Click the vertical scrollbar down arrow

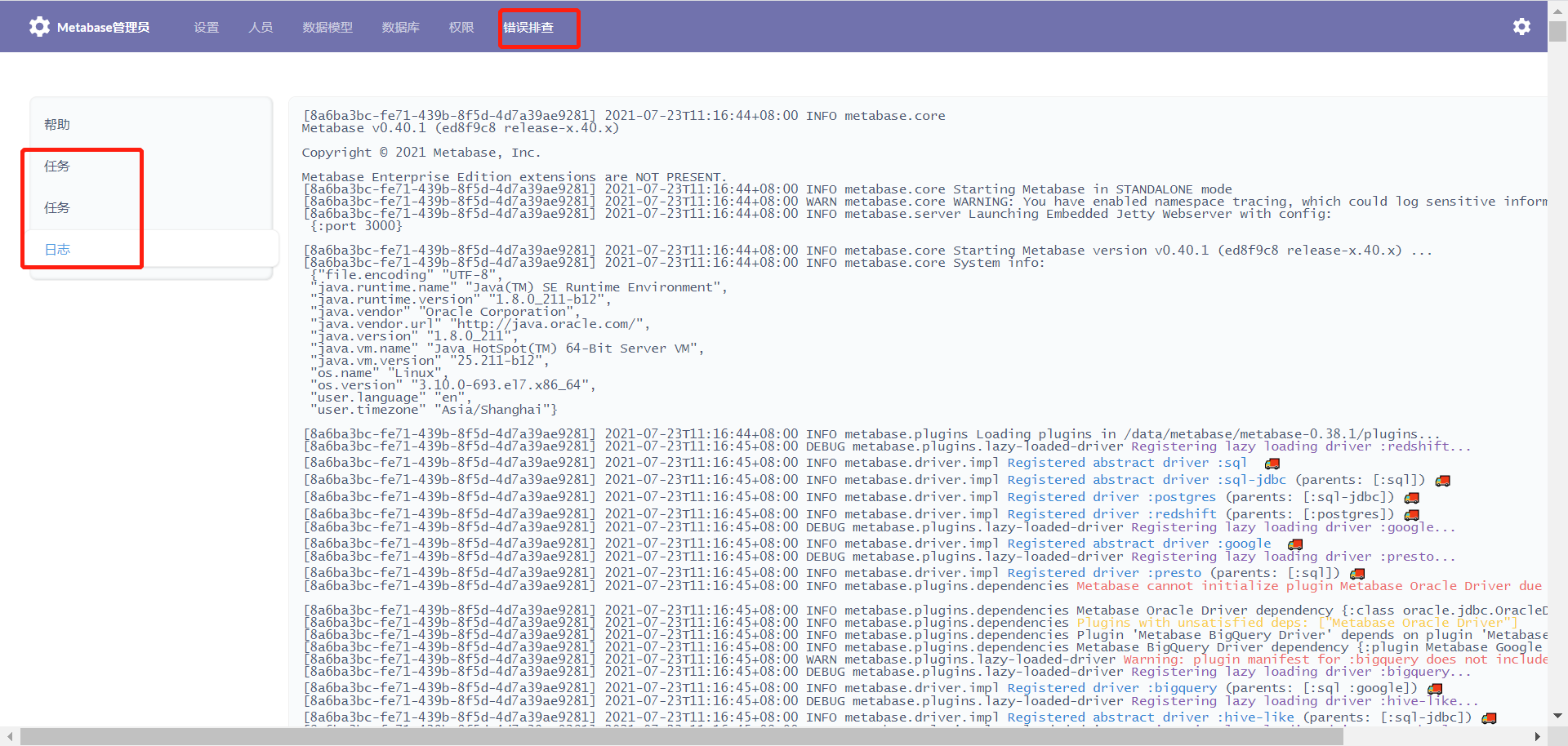[1557, 716]
